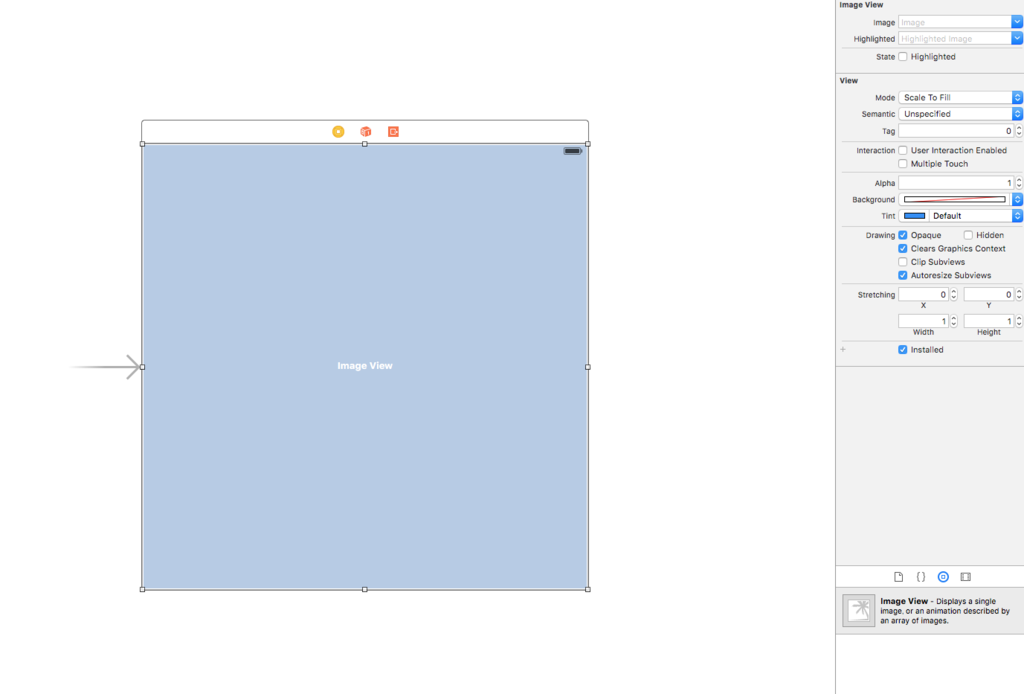Click the blue Tint color well
The image size is (1024, 694).
(914, 215)
